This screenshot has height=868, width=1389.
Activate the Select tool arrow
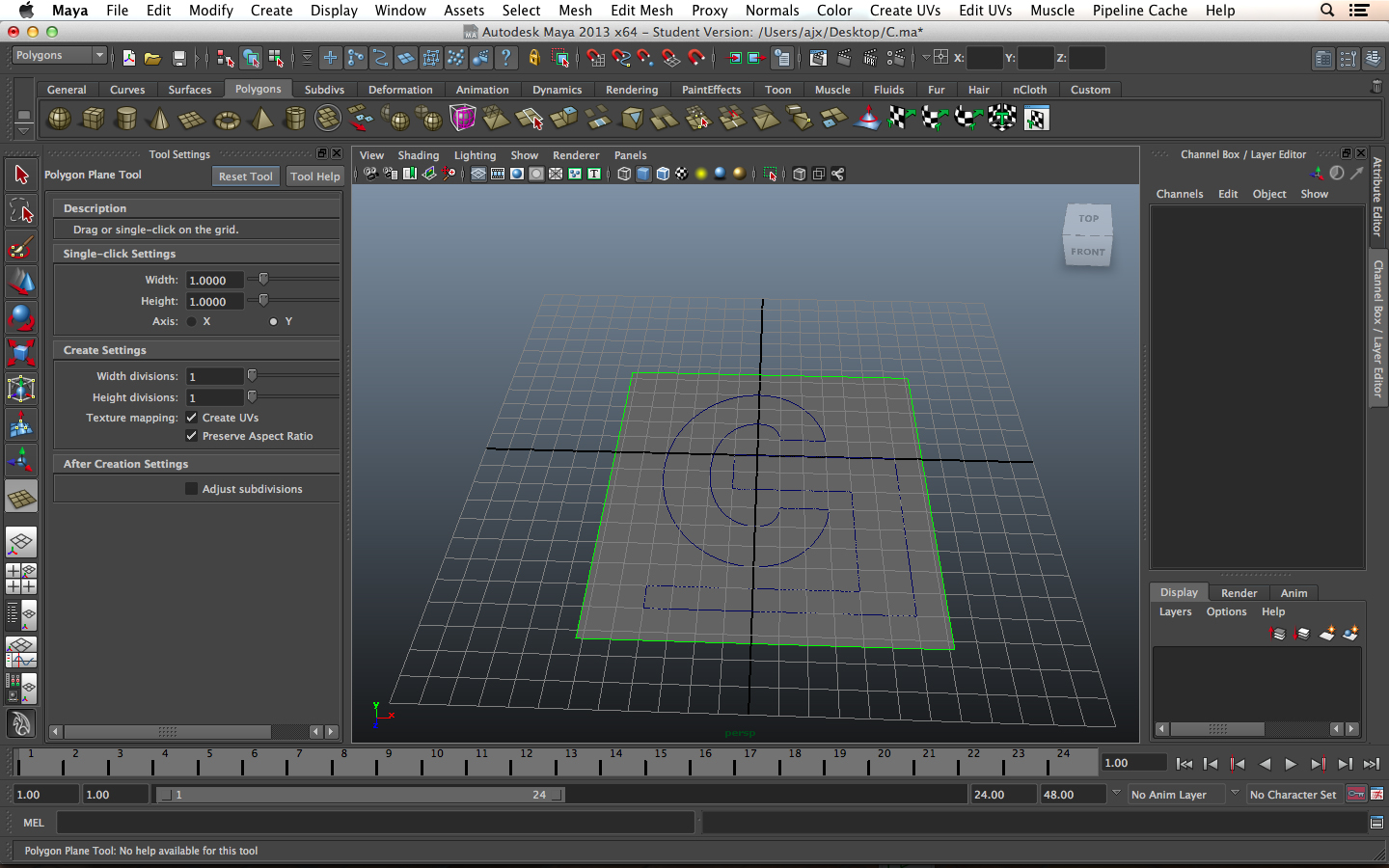click(x=21, y=175)
